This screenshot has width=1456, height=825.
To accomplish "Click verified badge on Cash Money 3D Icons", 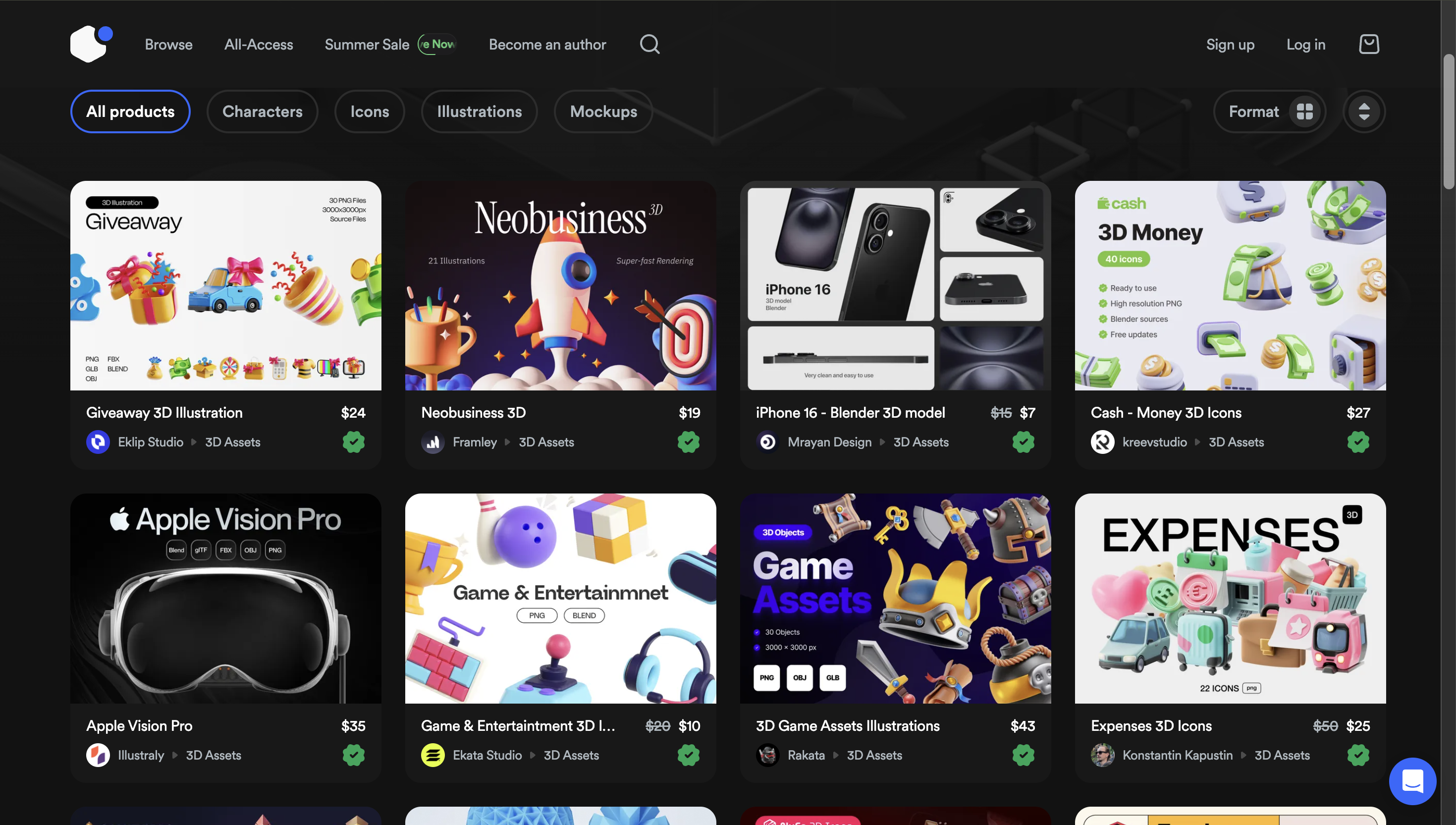I will click(x=1358, y=442).
